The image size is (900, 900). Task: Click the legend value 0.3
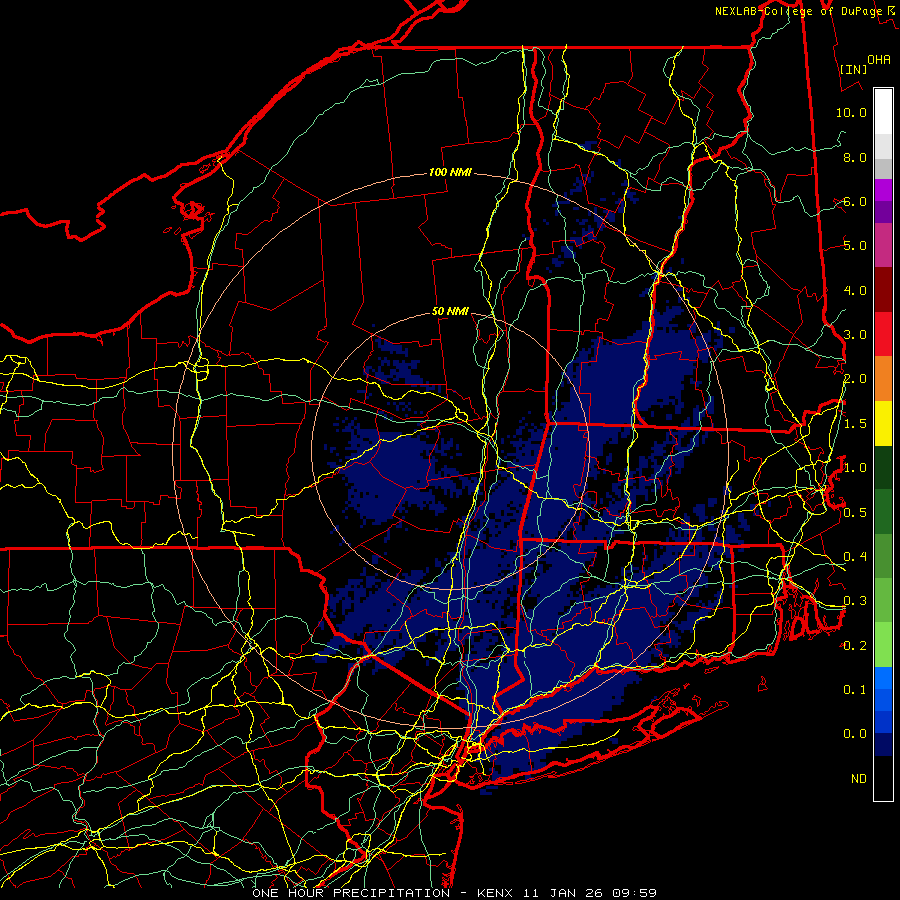coord(855,601)
